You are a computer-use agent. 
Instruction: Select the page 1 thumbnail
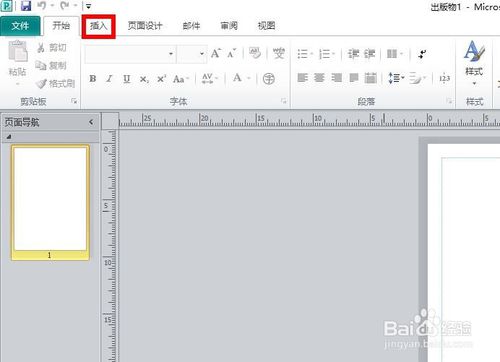[50, 202]
